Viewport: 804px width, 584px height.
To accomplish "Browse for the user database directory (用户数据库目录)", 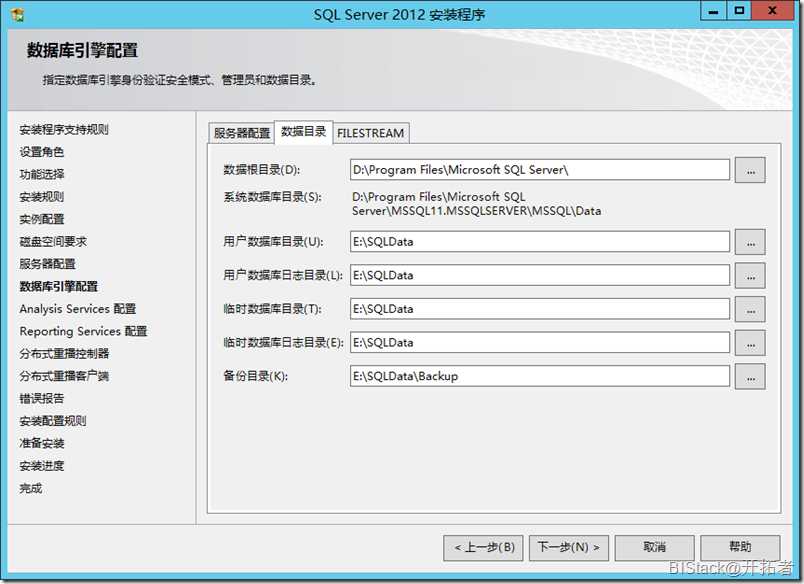I will coord(750,241).
